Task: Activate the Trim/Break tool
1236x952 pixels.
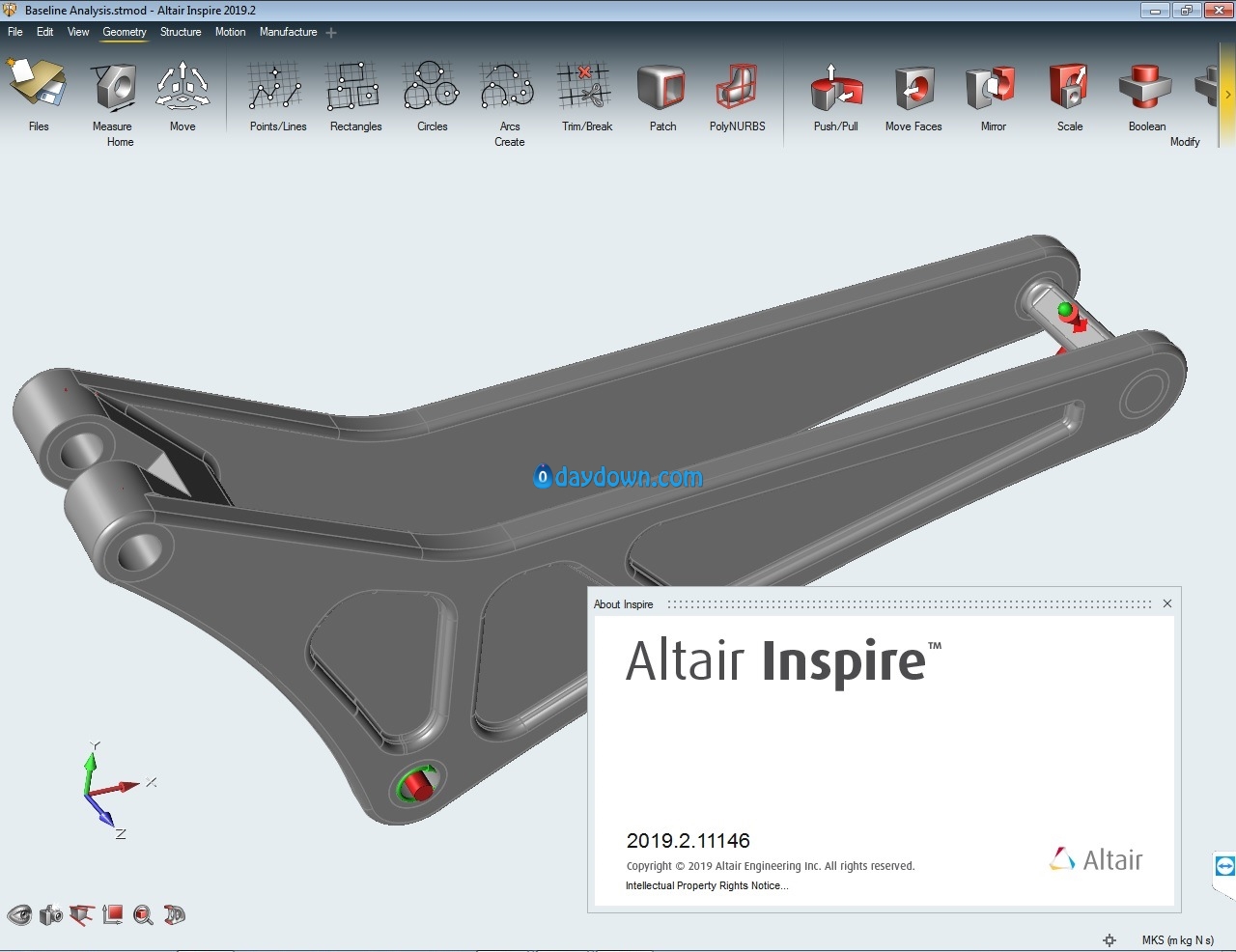Action: click(x=585, y=89)
